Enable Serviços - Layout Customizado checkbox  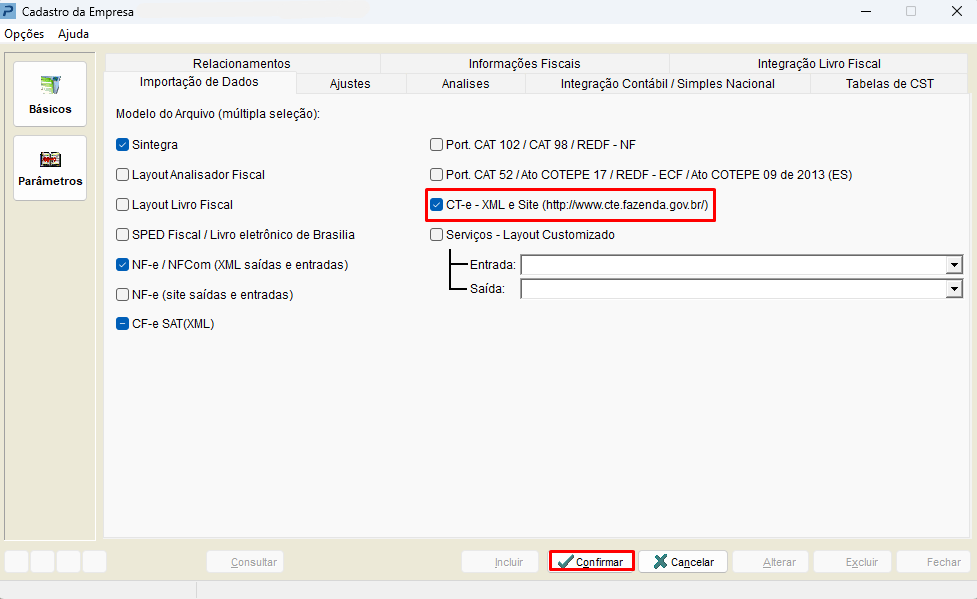pos(437,234)
